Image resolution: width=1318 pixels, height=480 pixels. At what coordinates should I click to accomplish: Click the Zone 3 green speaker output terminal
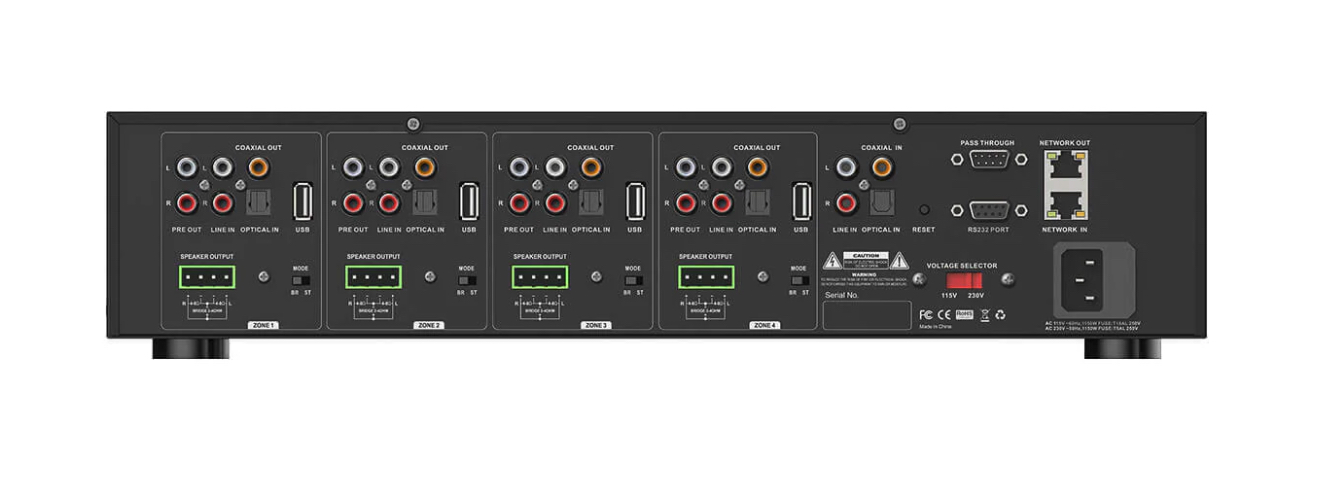(540, 276)
